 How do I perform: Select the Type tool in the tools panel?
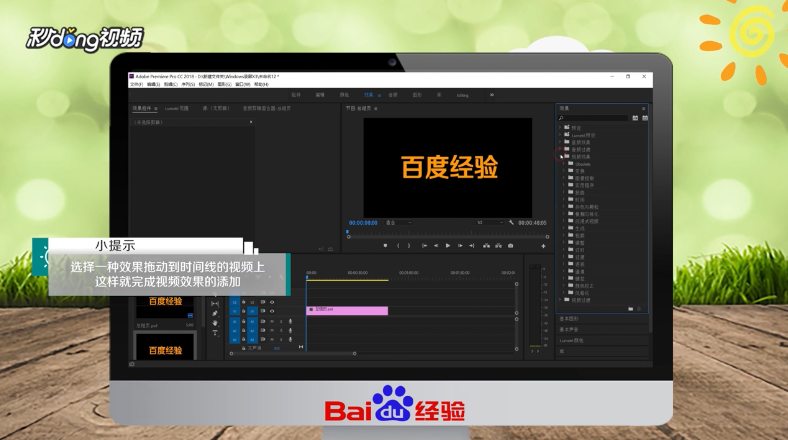(x=215, y=333)
